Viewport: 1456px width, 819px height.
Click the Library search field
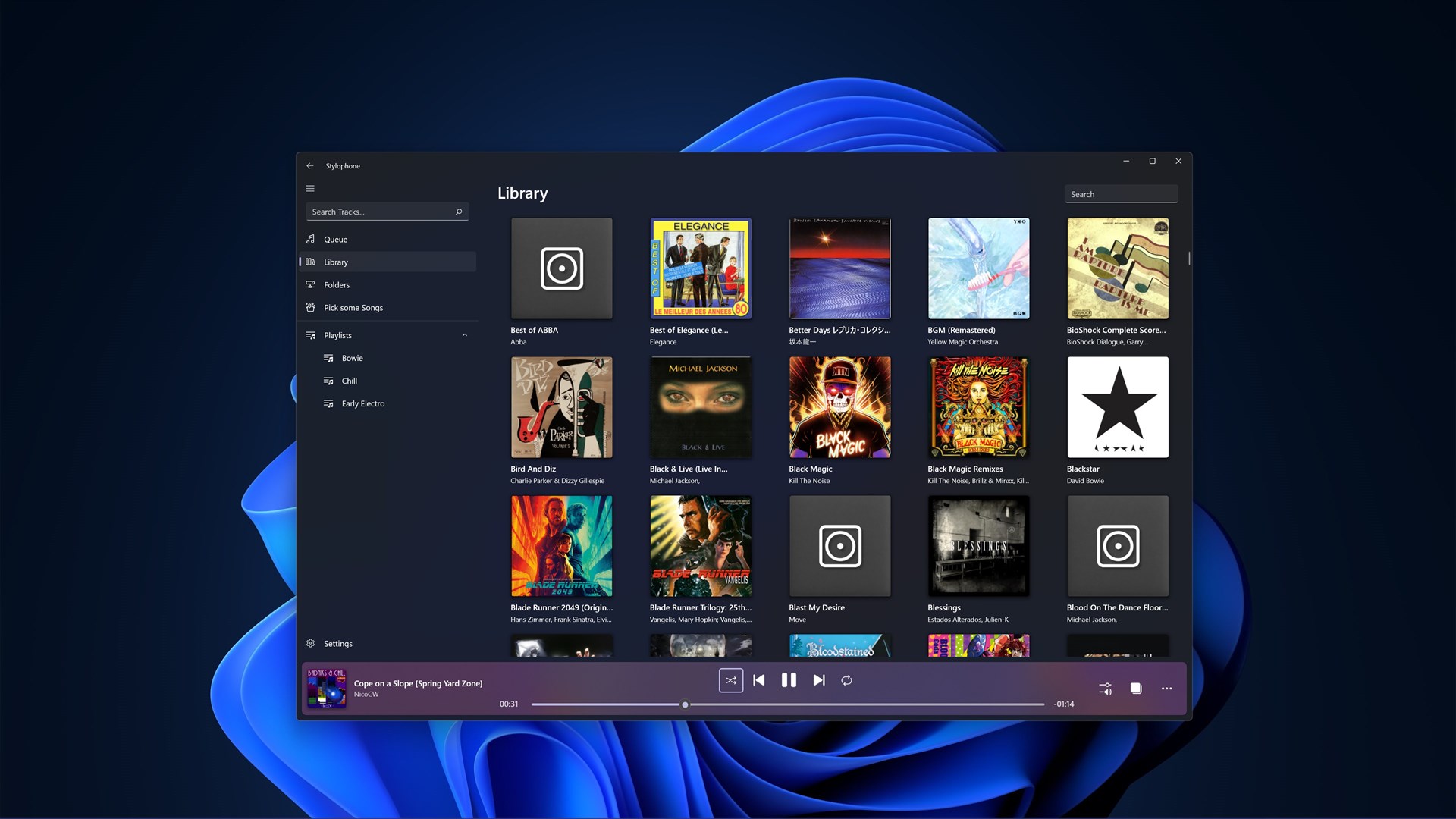(1120, 194)
